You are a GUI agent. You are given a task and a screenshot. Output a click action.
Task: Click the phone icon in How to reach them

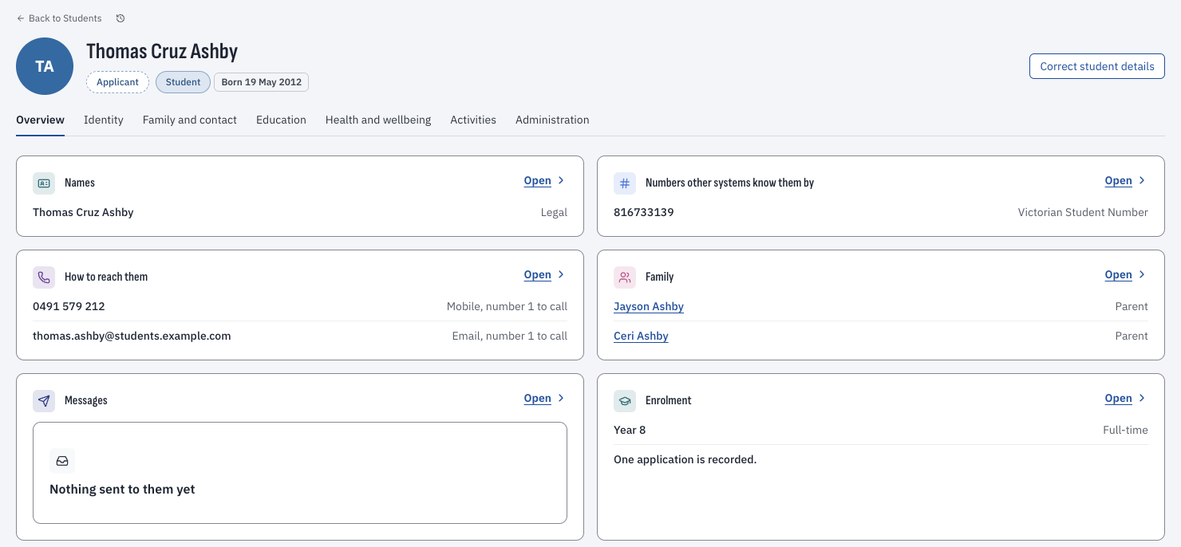pos(44,277)
